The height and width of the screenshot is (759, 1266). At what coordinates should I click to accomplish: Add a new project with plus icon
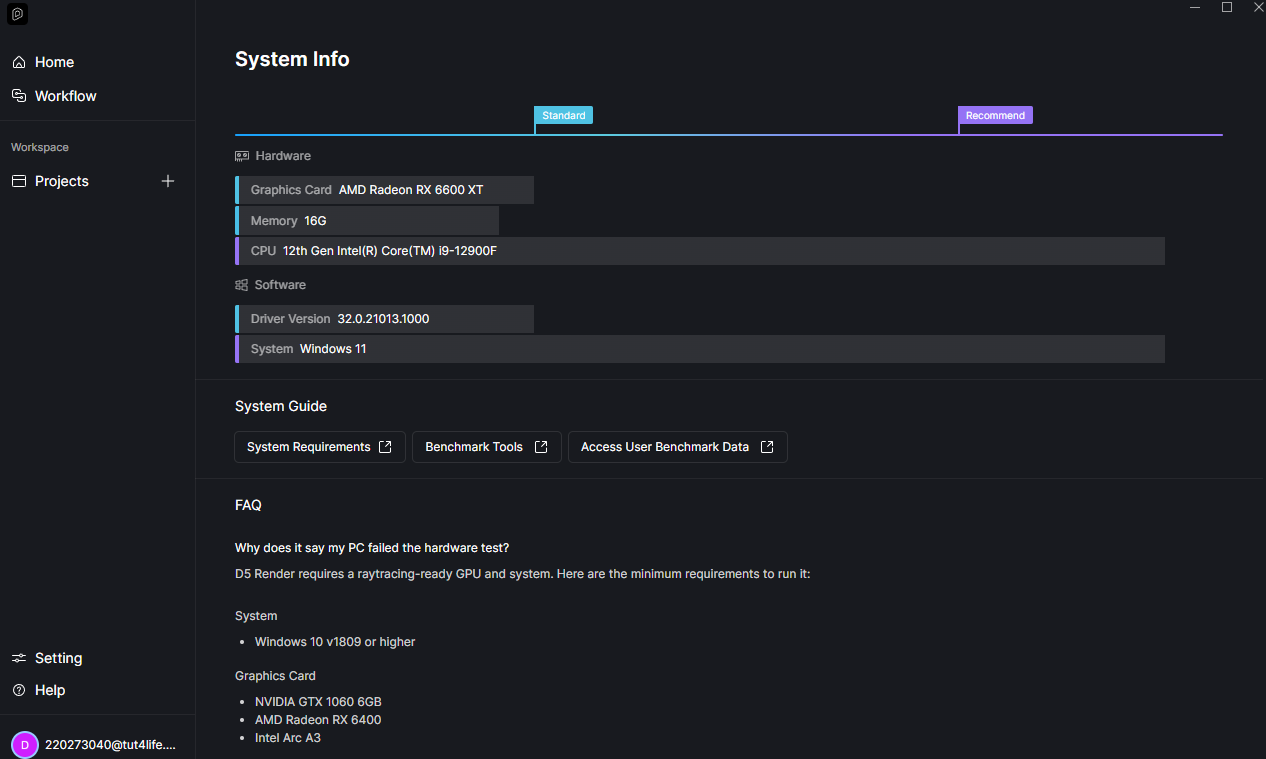point(168,181)
